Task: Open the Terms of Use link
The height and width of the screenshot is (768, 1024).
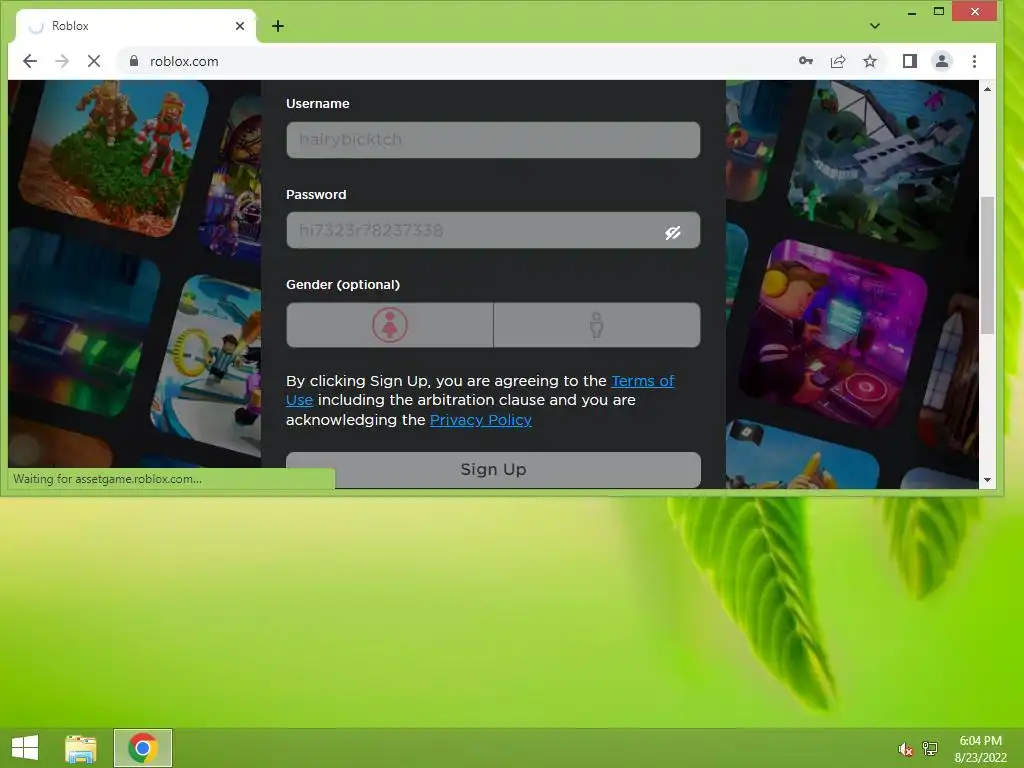Action: click(x=642, y=381)
